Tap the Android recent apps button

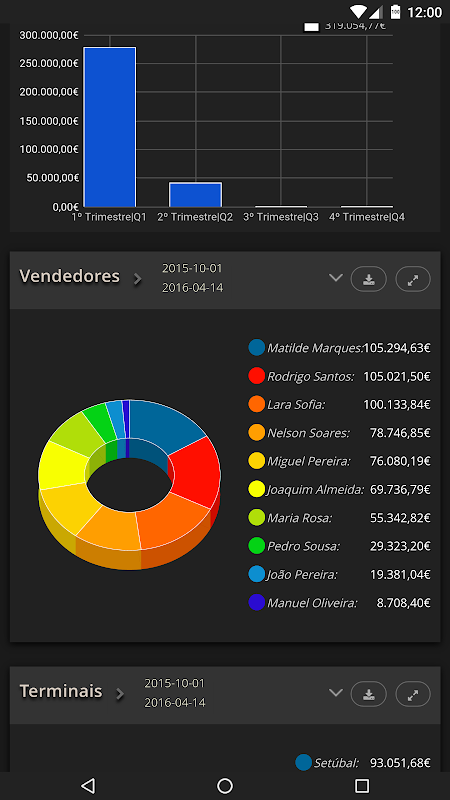click(362, 785)
